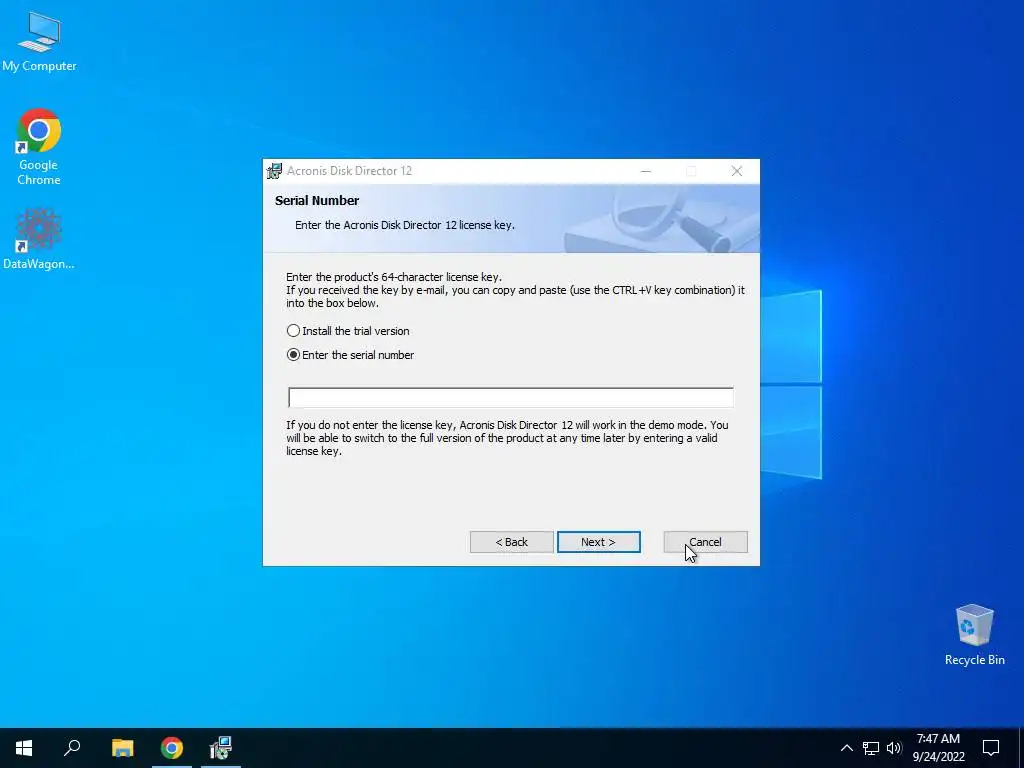
Task: Click 'Enter the Acronis Disk Director 12 license key.' text
Action: click(x=405, y=225)
